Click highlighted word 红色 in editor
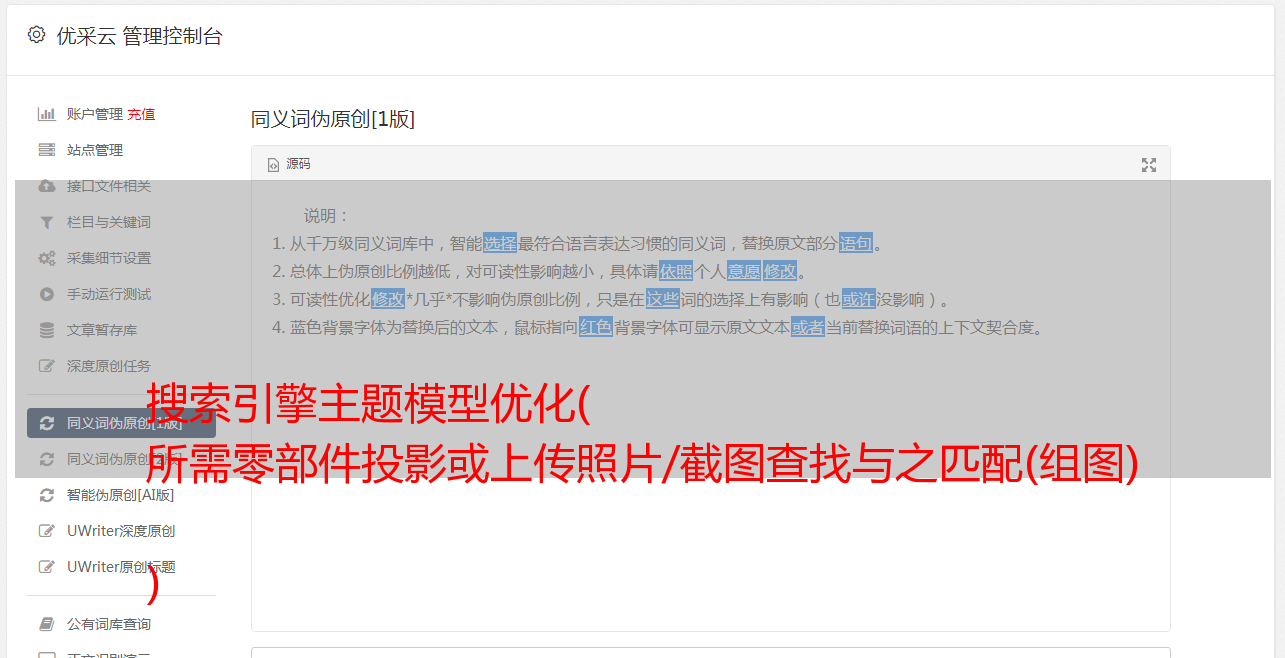The image size is (1285, 658). click(596, 327)
